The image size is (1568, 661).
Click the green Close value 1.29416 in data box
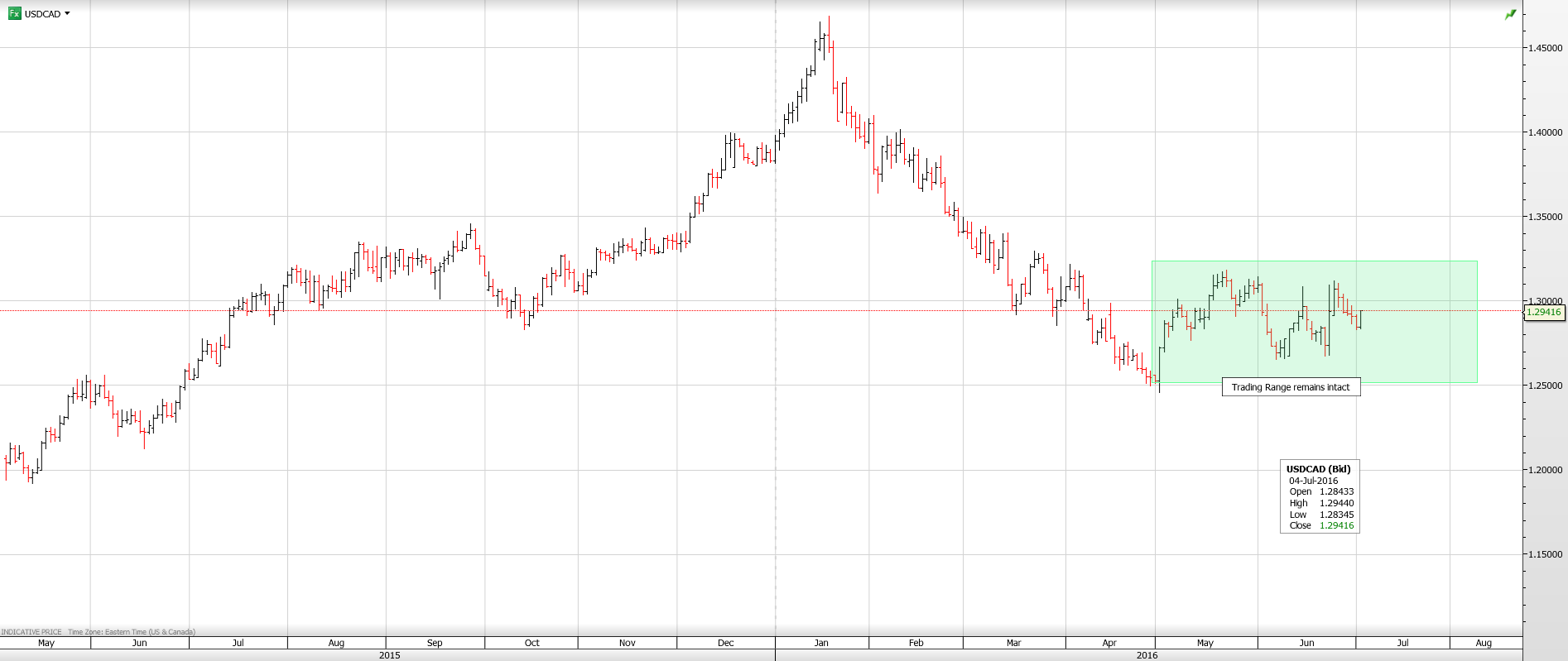coord(1336,525)
